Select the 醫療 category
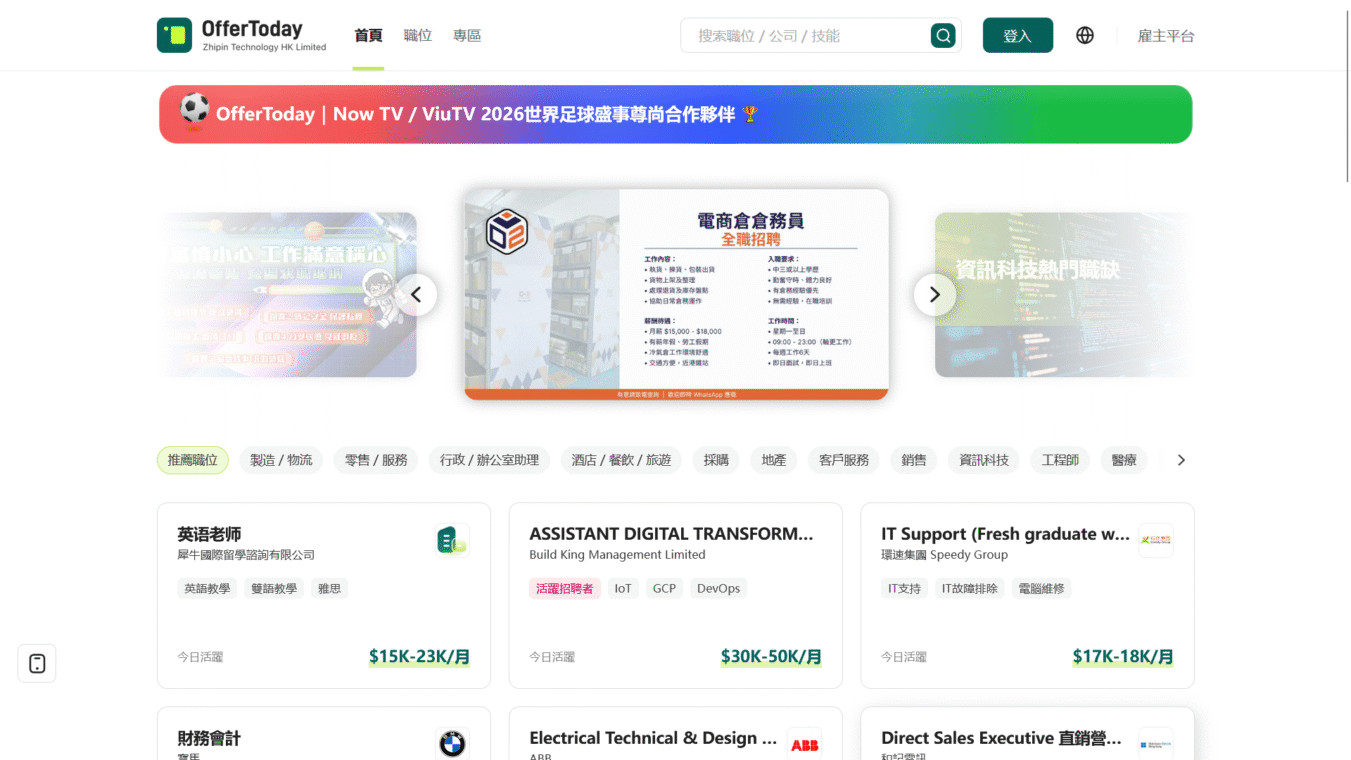The width and height of the screenshot is (1351, 760). tap(1124, 460)
